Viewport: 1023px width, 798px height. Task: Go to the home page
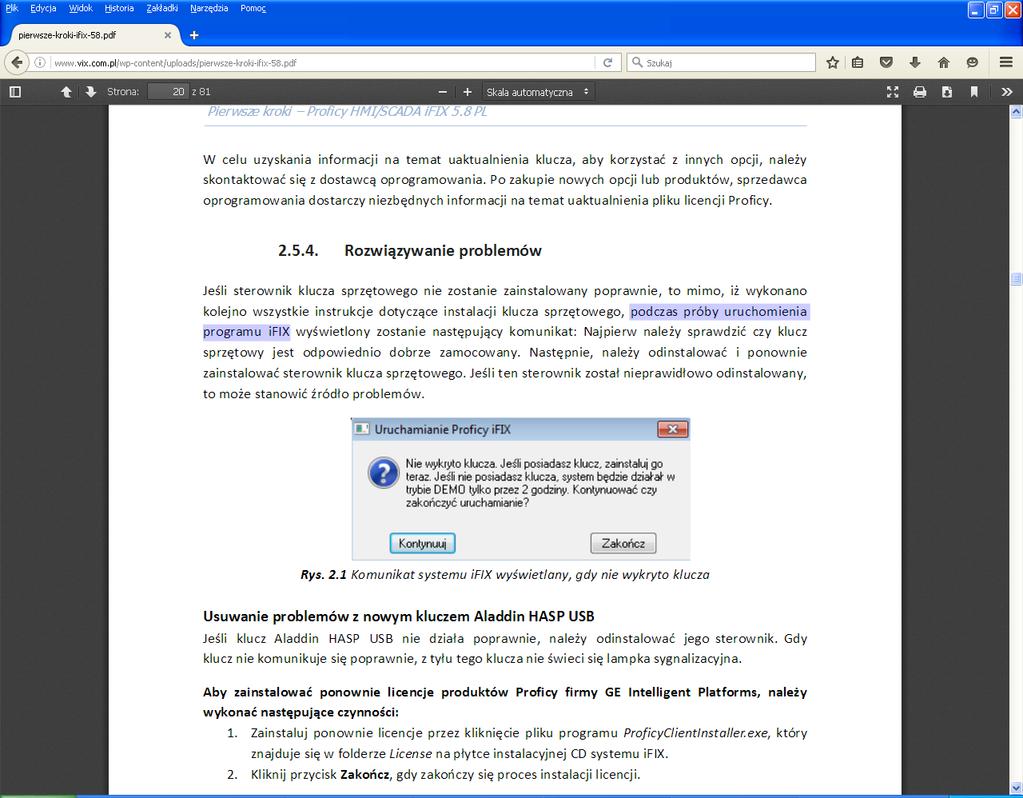tap(943, 63)
